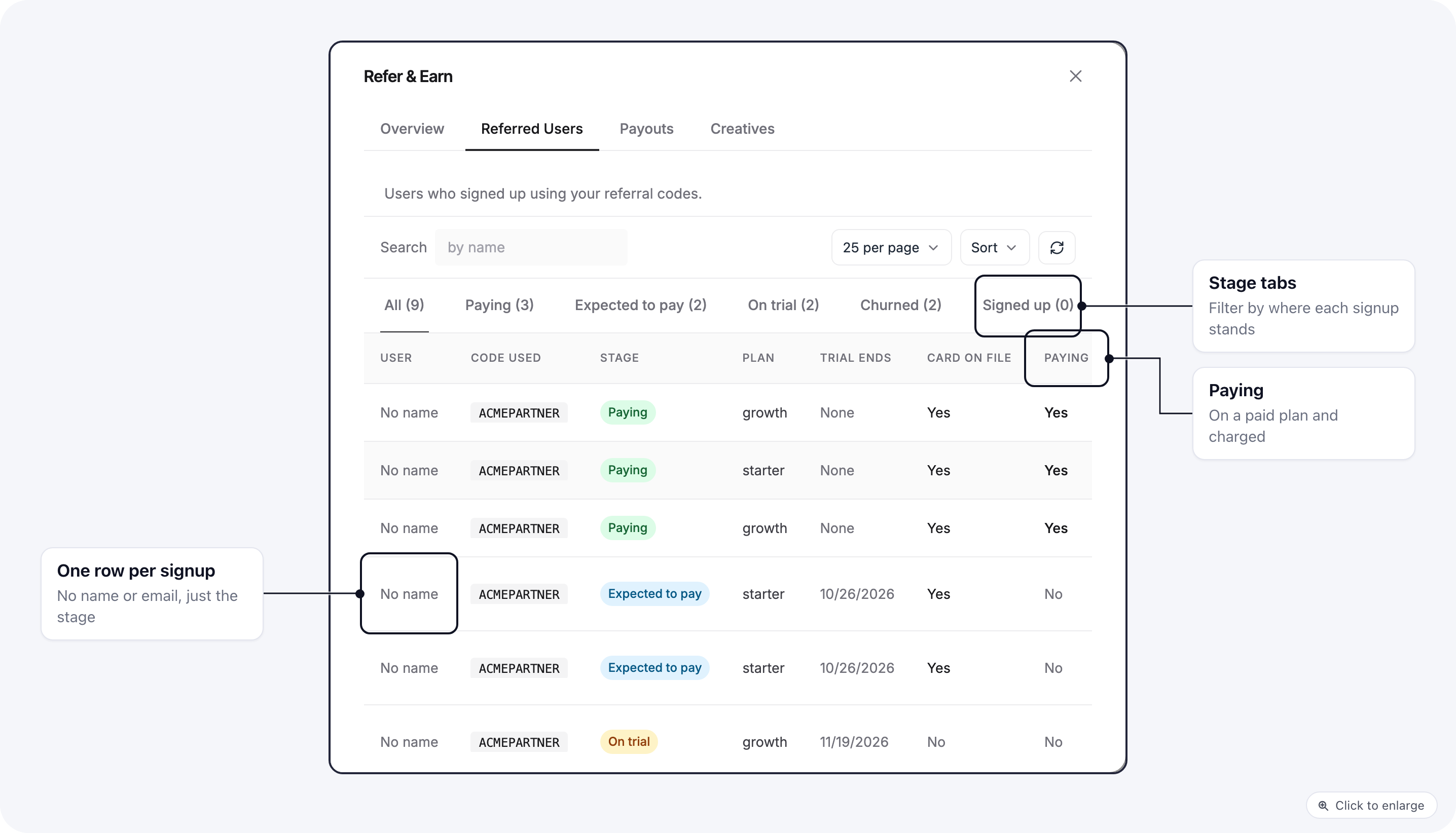Image resolution: width=1456 pixels, height=833 pixels.
Task: Filter by All (9) stage tab
Action: tap(404, 305)
